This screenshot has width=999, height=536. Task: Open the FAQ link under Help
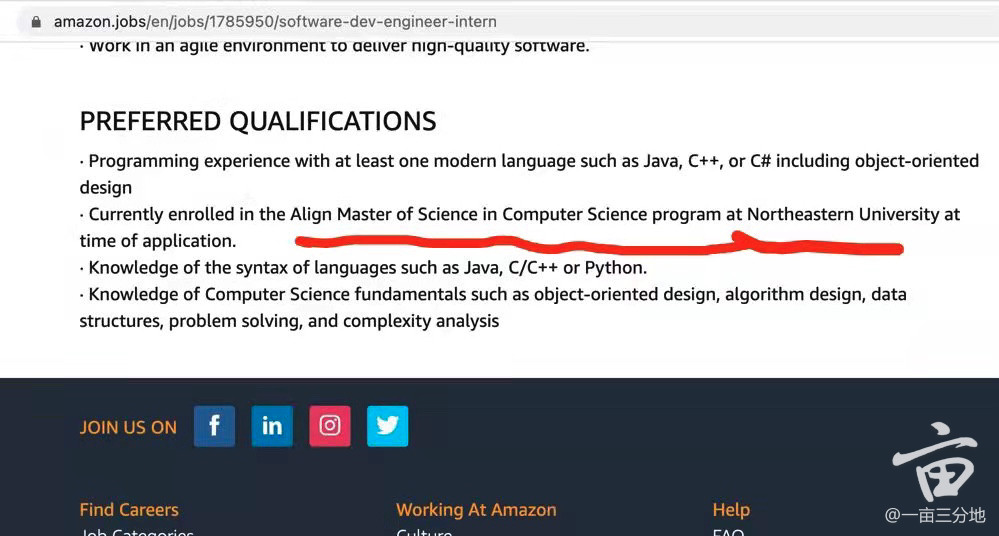728,532
